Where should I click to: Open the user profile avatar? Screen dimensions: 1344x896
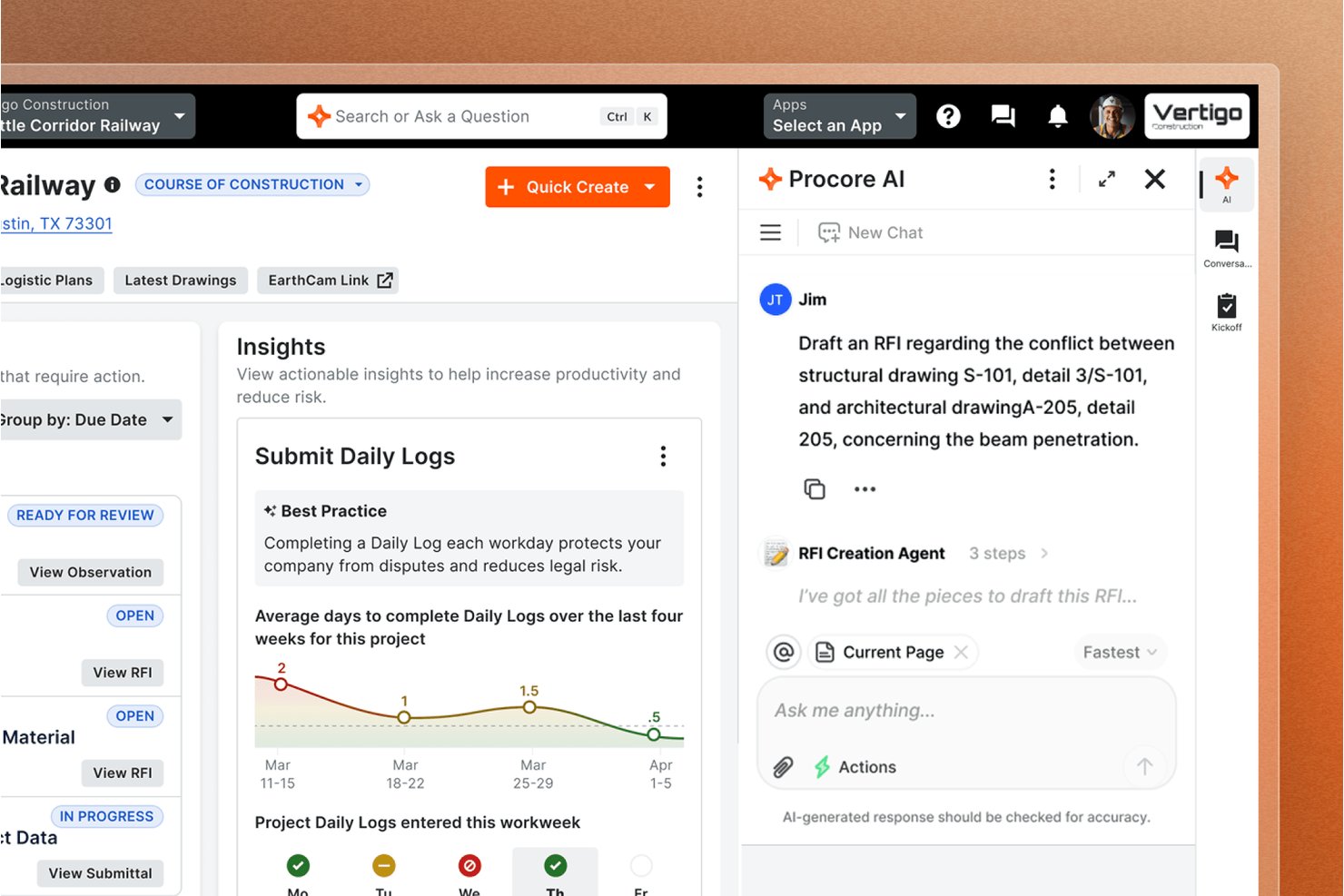(1112, 116)
